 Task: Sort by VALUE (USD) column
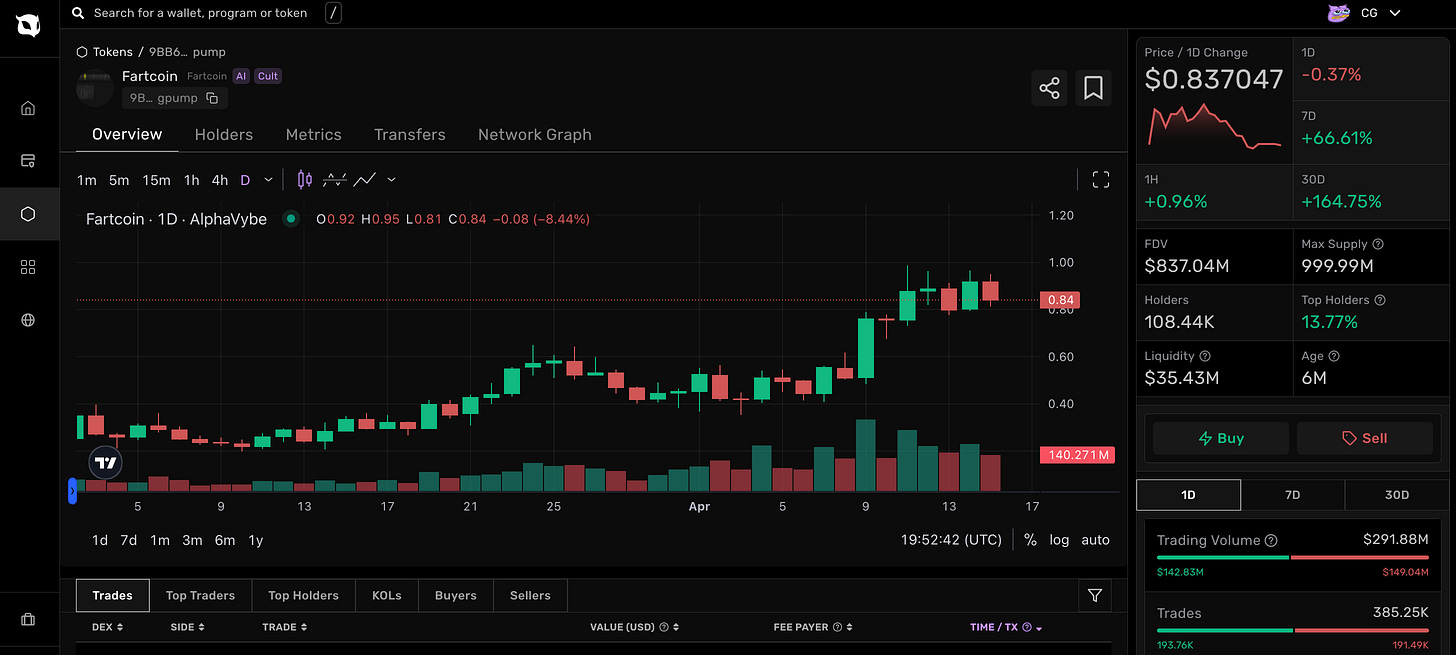[x=635, y=627]
